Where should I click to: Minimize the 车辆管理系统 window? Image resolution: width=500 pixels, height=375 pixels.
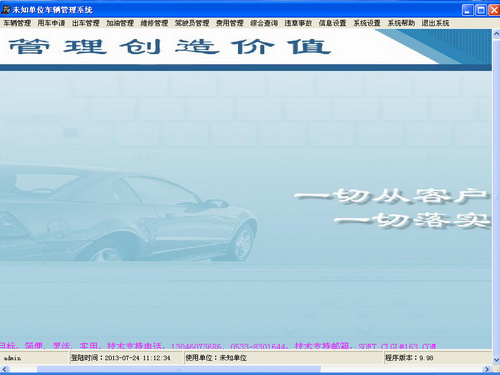pyautogui.click(x=468, y=10)
